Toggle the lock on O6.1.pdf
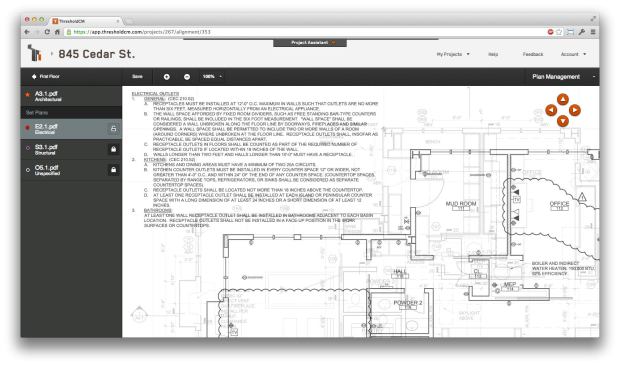Screen dimensions: 620x366 [113, 170]
